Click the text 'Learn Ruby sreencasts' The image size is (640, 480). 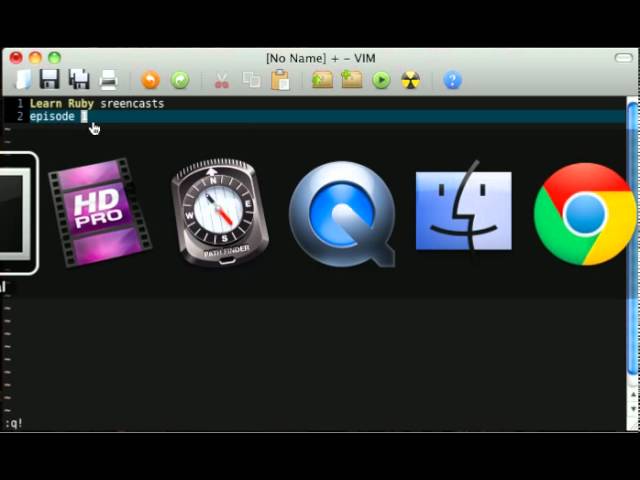[97, 104]
